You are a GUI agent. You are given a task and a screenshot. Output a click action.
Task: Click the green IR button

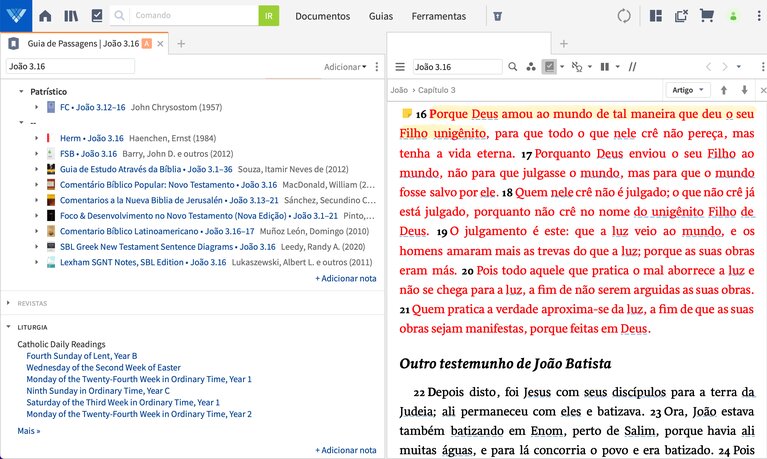pos(269,16)
